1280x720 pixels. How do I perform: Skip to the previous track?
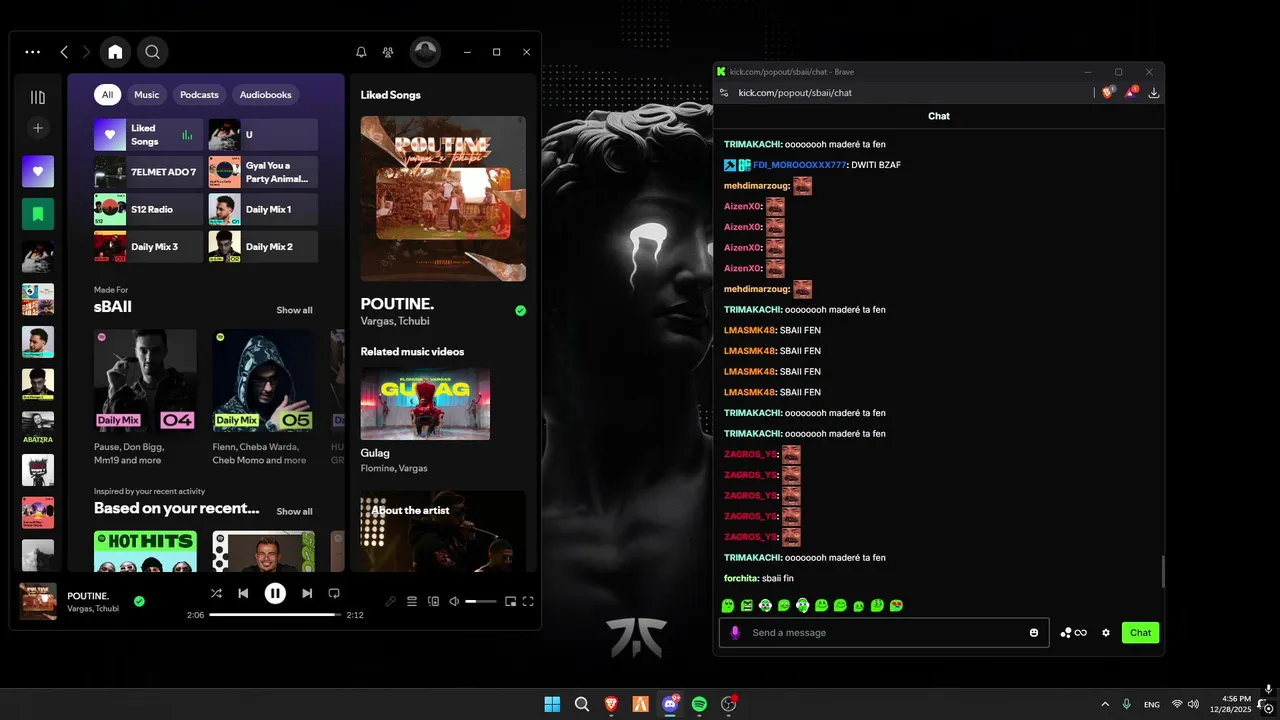[x=243, y=593]
